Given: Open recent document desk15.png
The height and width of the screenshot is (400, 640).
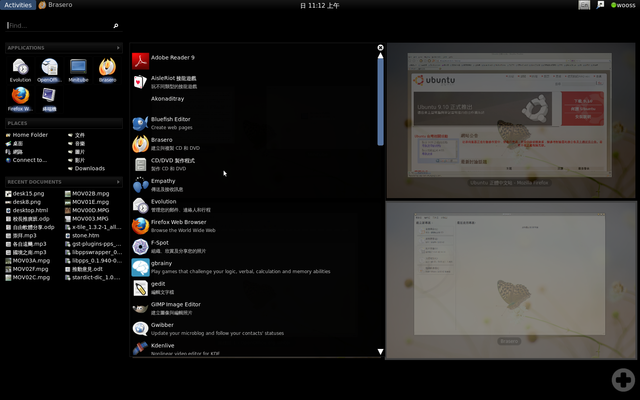Looking at the screenshot, I should click(x=25, y=193).
